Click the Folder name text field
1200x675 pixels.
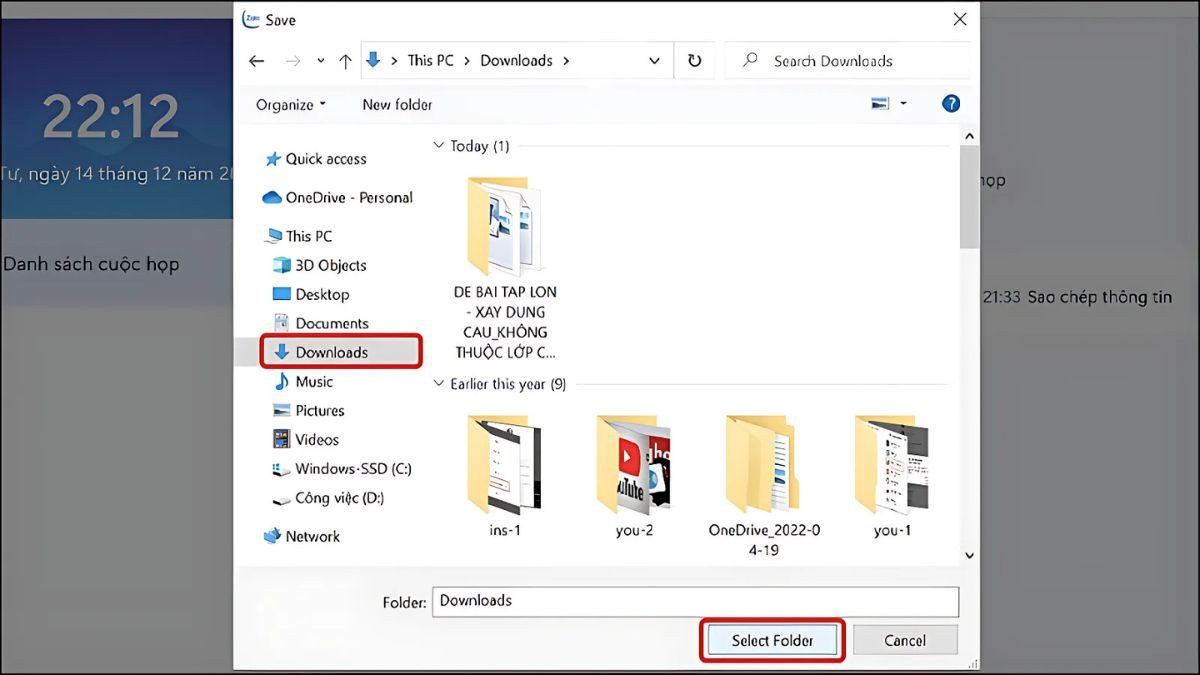click(695, 601)
